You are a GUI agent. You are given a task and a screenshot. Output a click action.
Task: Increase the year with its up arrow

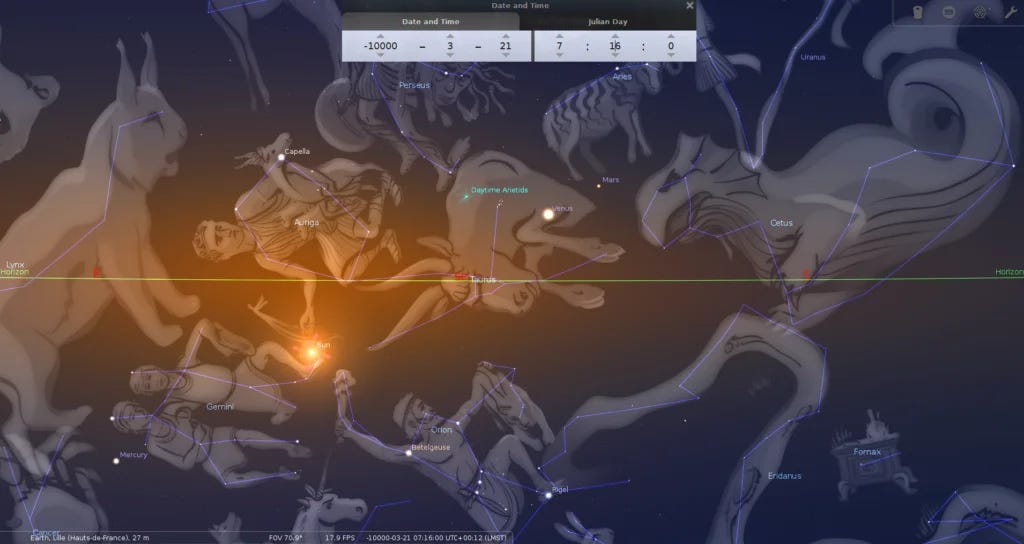[381, 37]
